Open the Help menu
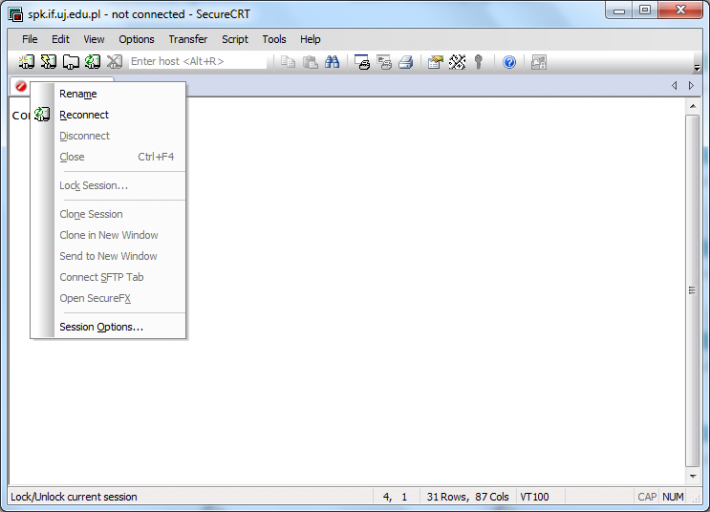 (310, 39)
